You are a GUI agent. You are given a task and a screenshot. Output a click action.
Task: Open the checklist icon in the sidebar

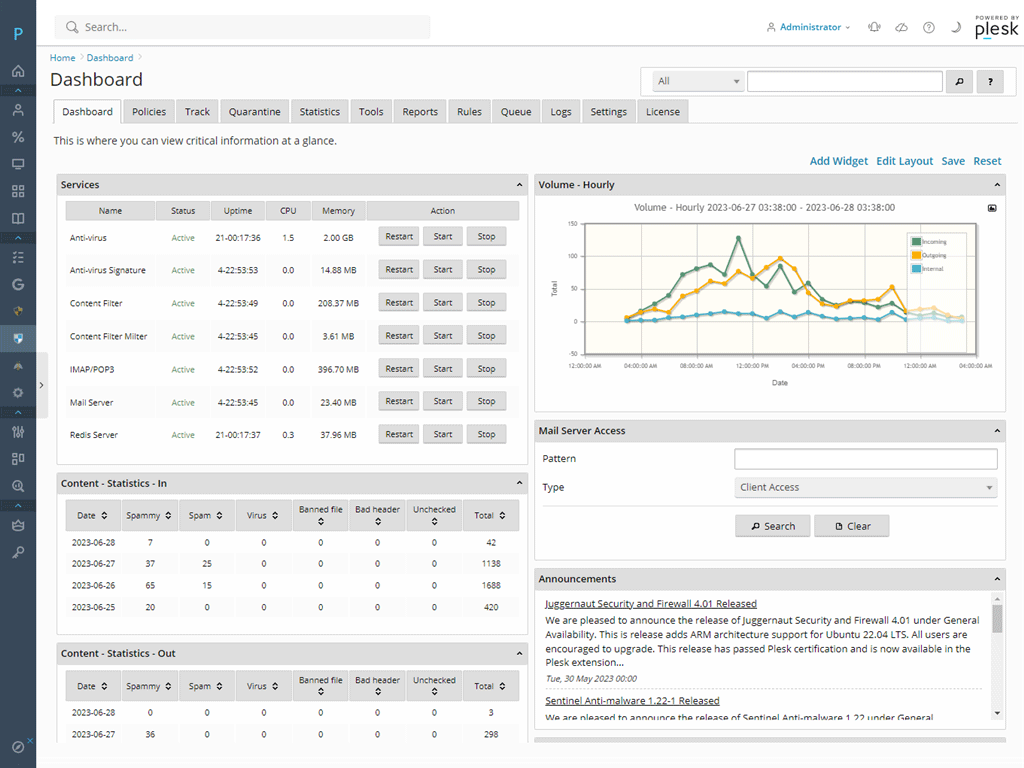pyautogui.click(x=18, y=257)
